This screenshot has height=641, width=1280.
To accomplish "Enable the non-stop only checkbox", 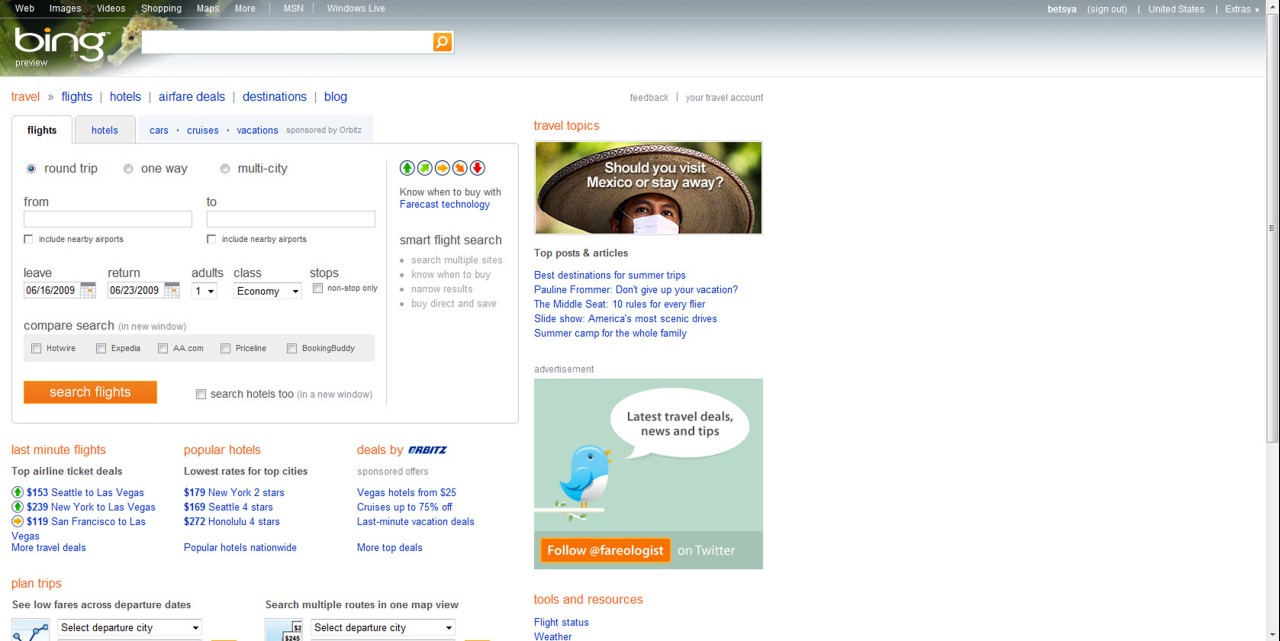I will click(x=317, y=288).
